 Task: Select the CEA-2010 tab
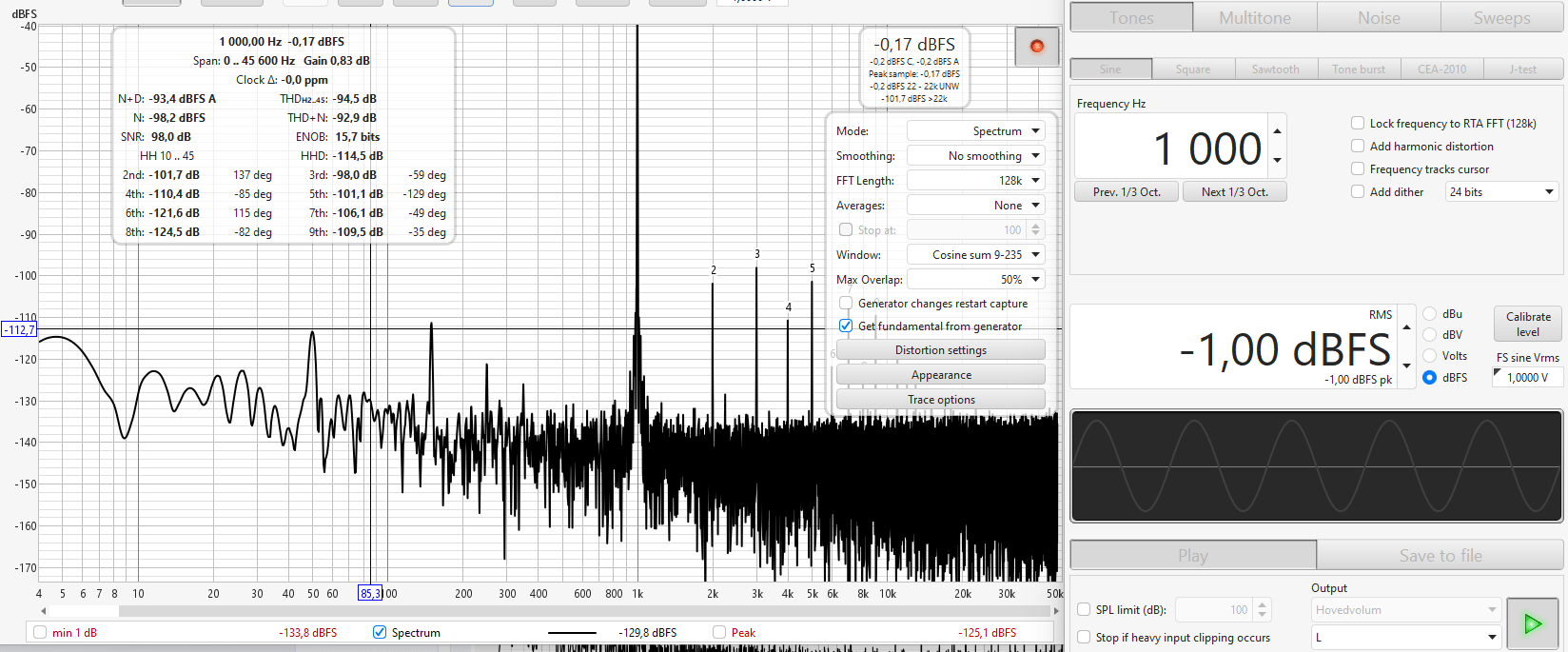click(x=1441, y=69)
